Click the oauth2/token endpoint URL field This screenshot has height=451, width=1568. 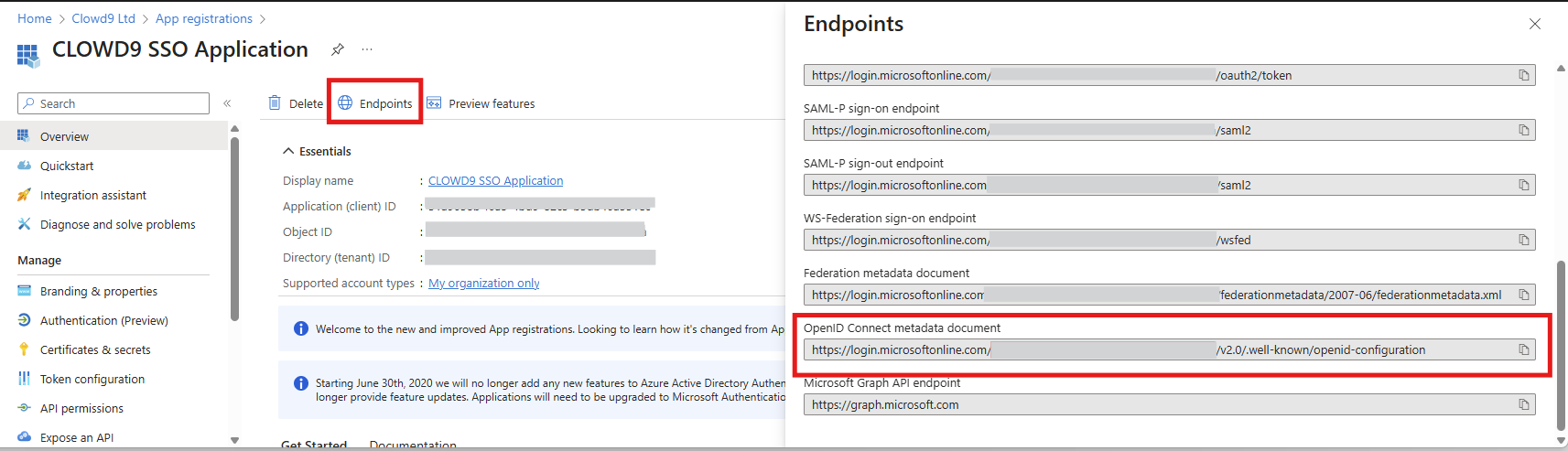(1169, 75)
